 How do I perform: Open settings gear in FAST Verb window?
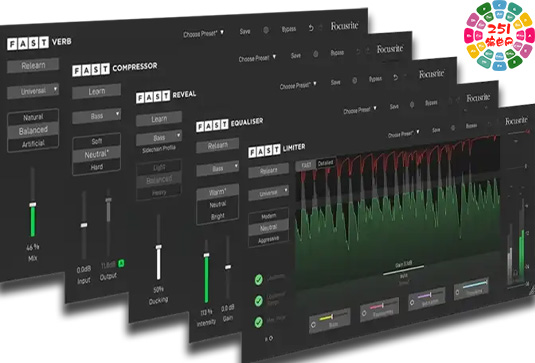(266, 30)
